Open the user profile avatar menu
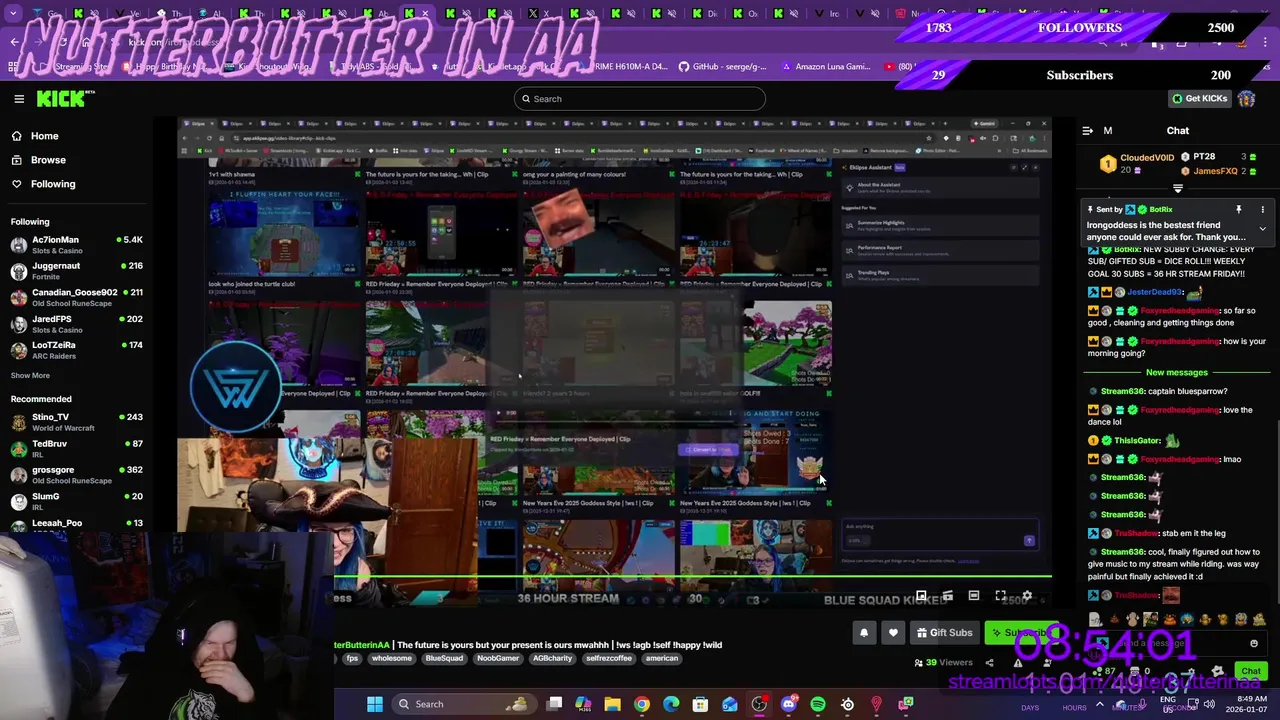Image resolution: width=1280 pixels, height=720 pixels. [x=1246, y=98]
